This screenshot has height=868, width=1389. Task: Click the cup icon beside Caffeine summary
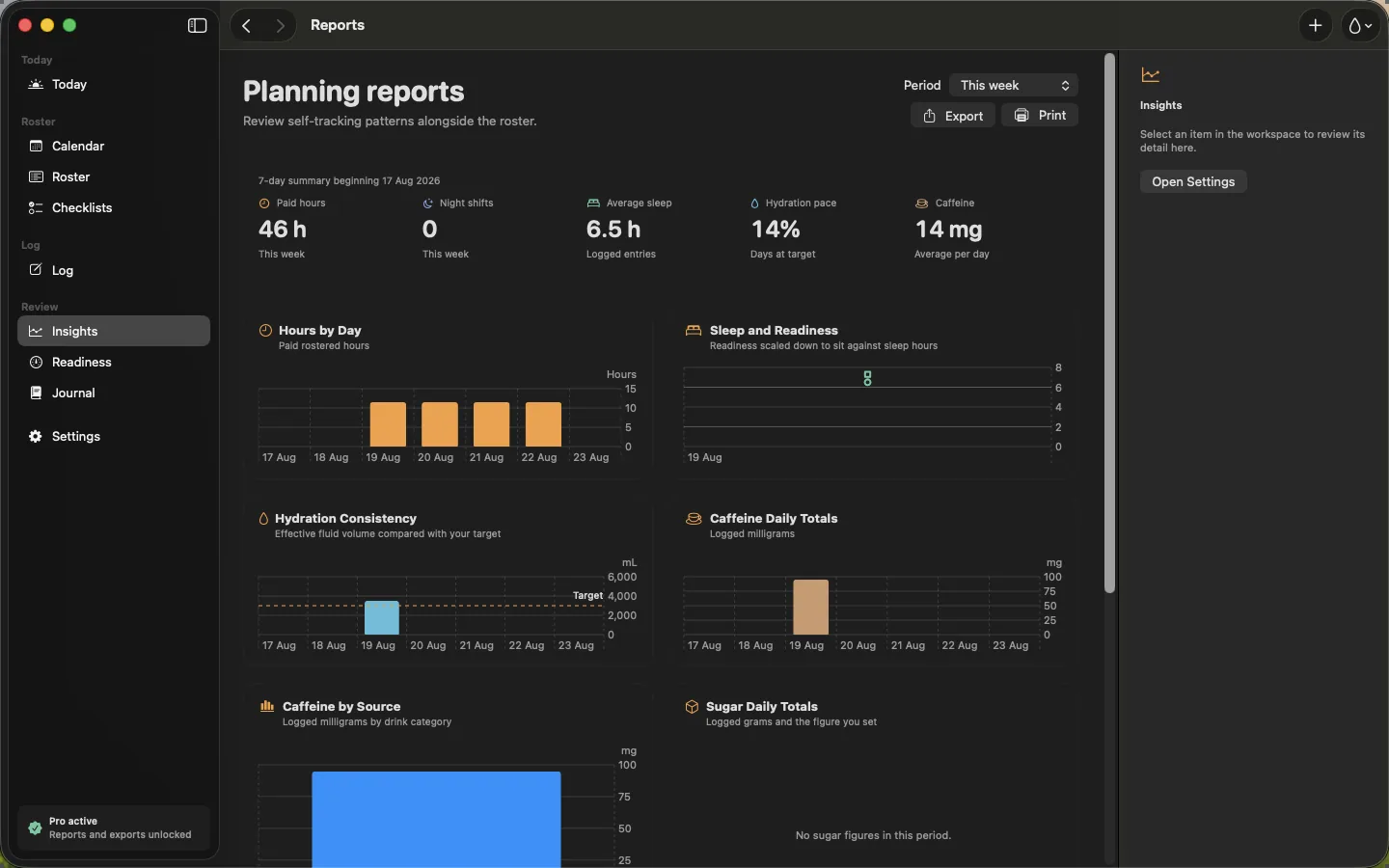pyautogui.click(x=922, y=203)
